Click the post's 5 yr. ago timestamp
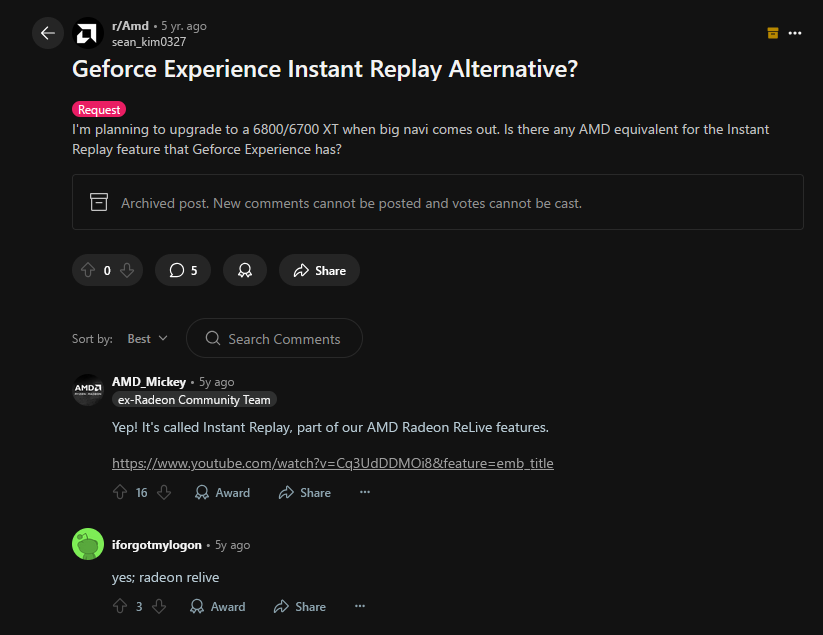The height and width of the screenshot is (635, 823). click(184, 26)
